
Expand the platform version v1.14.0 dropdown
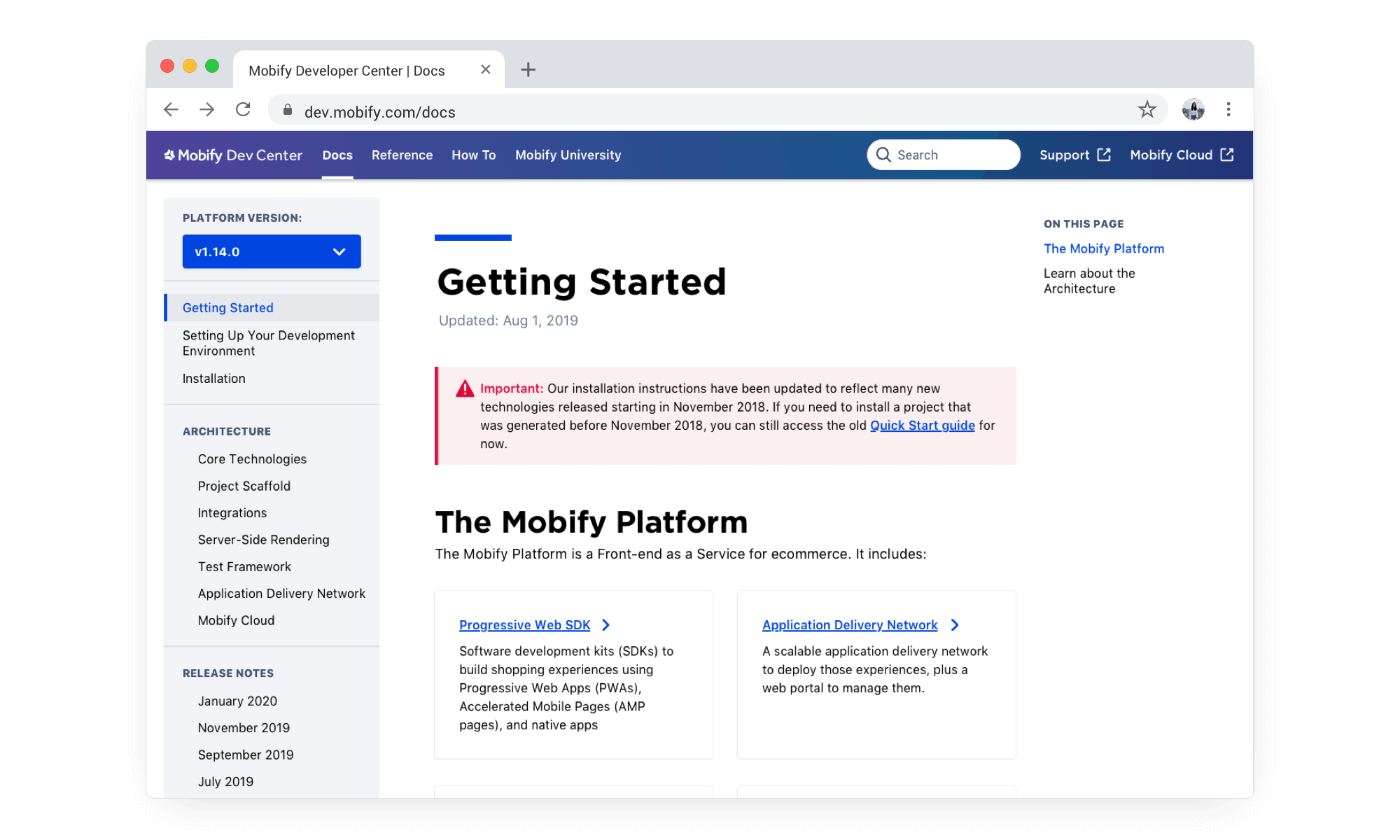[271, 251]
